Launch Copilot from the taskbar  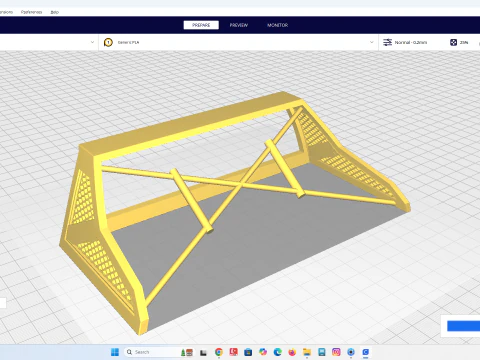263,352
